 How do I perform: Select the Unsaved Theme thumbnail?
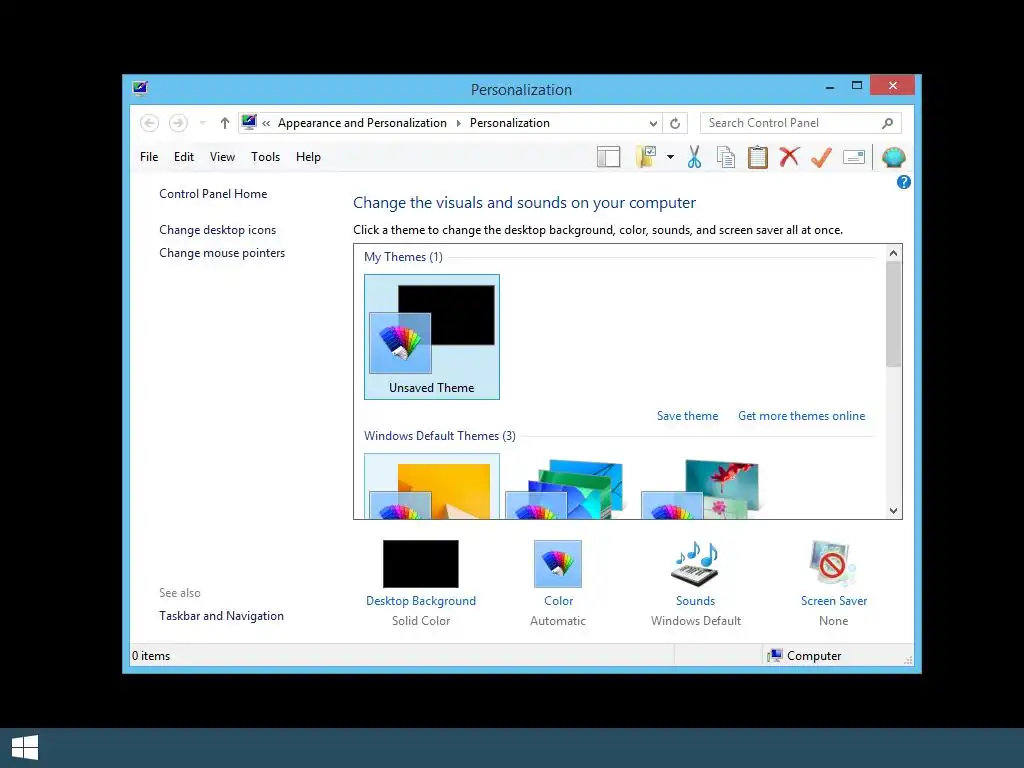(432, 337)
